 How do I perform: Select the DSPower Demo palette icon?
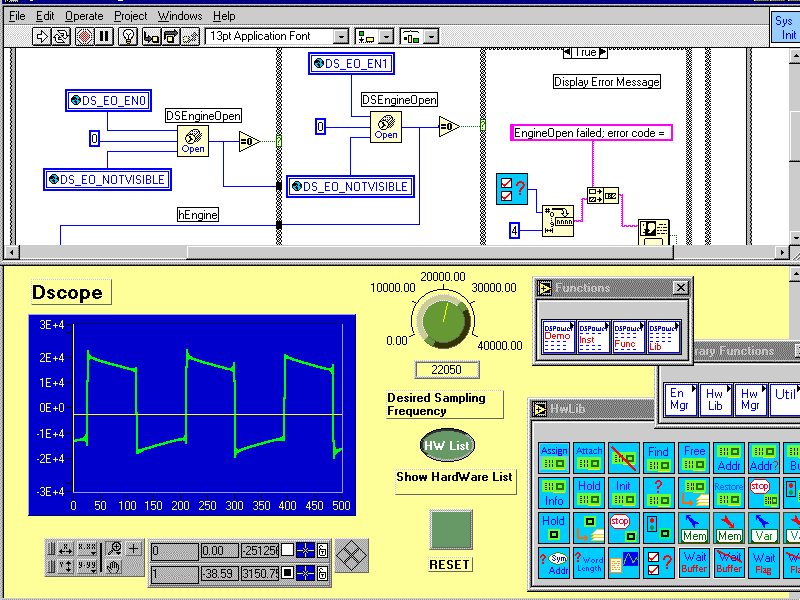[559, 335]
